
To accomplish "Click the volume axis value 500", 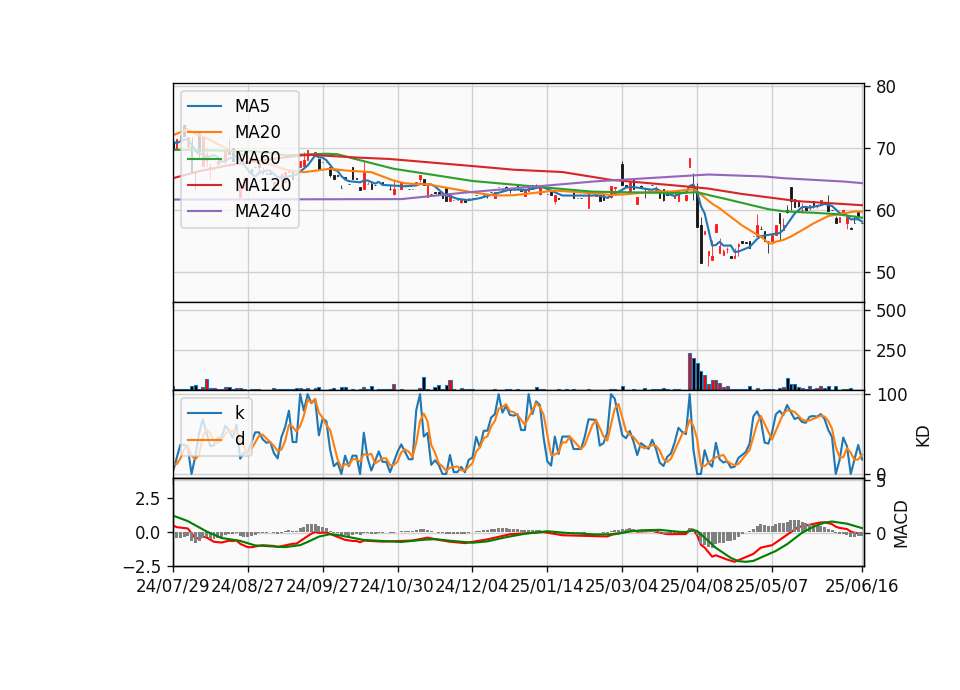I will click(x=891, y=311).
